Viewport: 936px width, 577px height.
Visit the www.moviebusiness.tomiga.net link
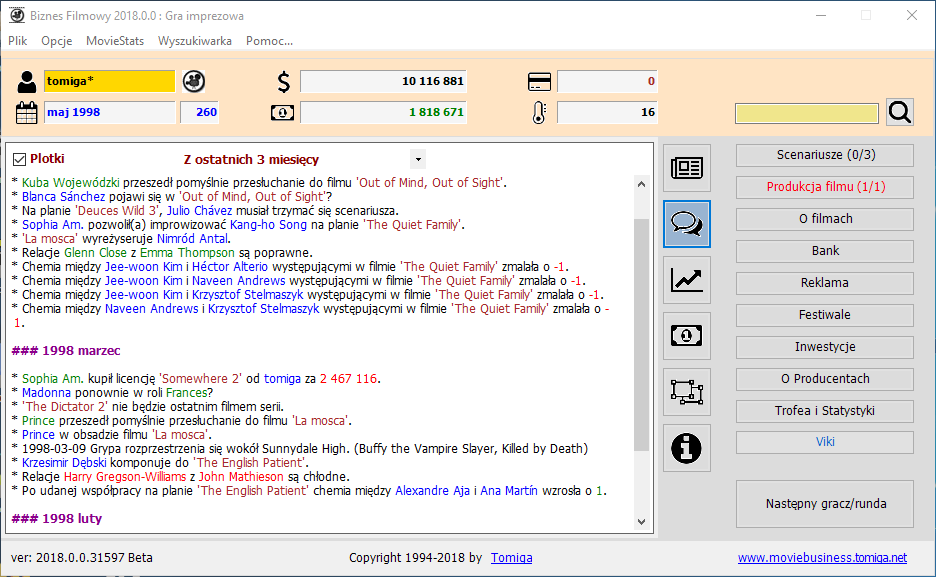[x=822, y=557]
